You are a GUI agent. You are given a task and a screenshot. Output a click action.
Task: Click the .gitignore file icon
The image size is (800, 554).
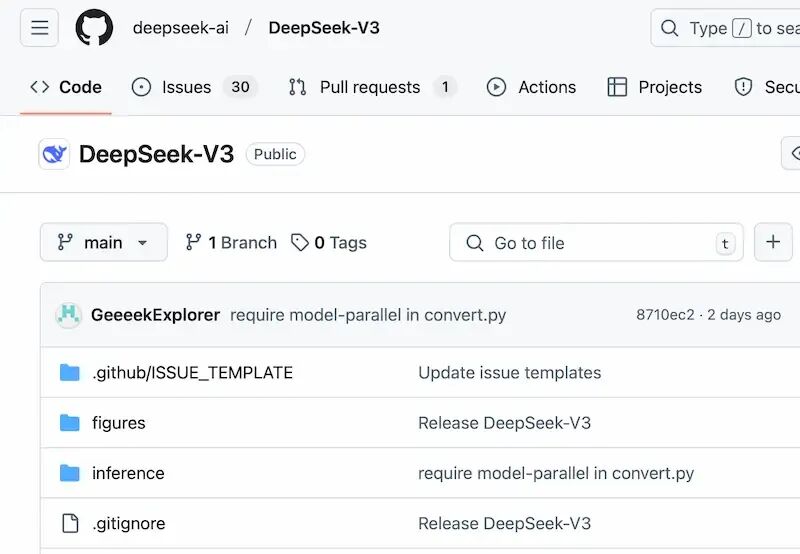(70, 523)
